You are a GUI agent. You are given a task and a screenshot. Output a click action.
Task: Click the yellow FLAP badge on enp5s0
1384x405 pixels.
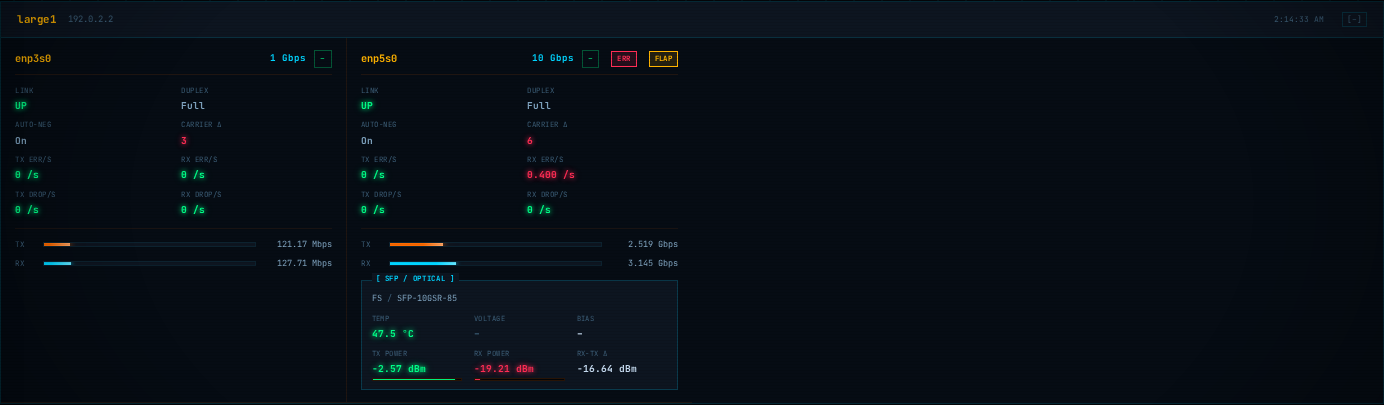point(663,59)
